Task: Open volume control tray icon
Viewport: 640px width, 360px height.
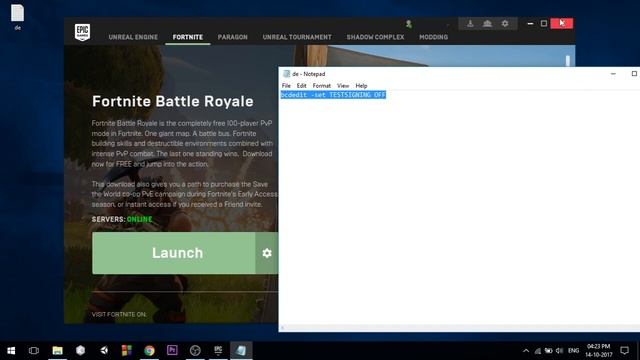Action: tap(560, 351)
